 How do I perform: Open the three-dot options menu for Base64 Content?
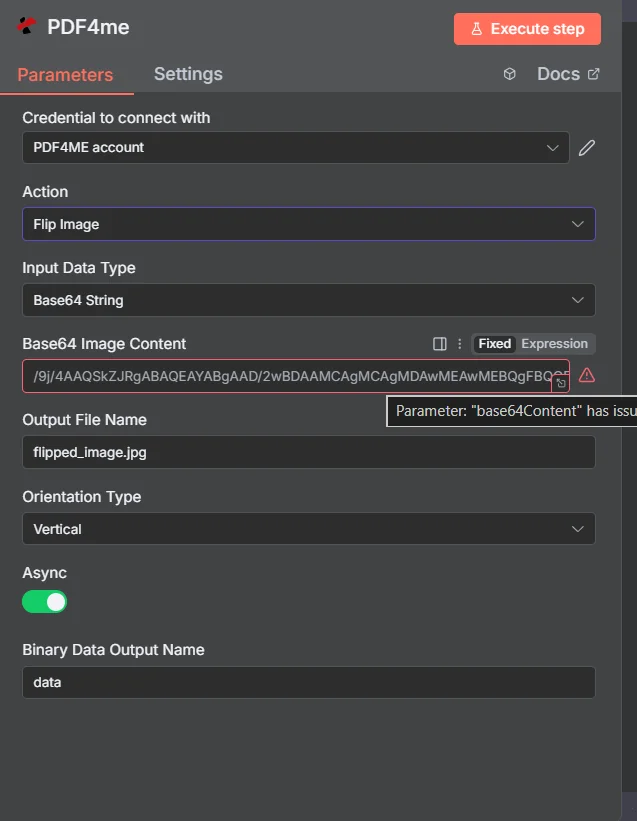460,343
